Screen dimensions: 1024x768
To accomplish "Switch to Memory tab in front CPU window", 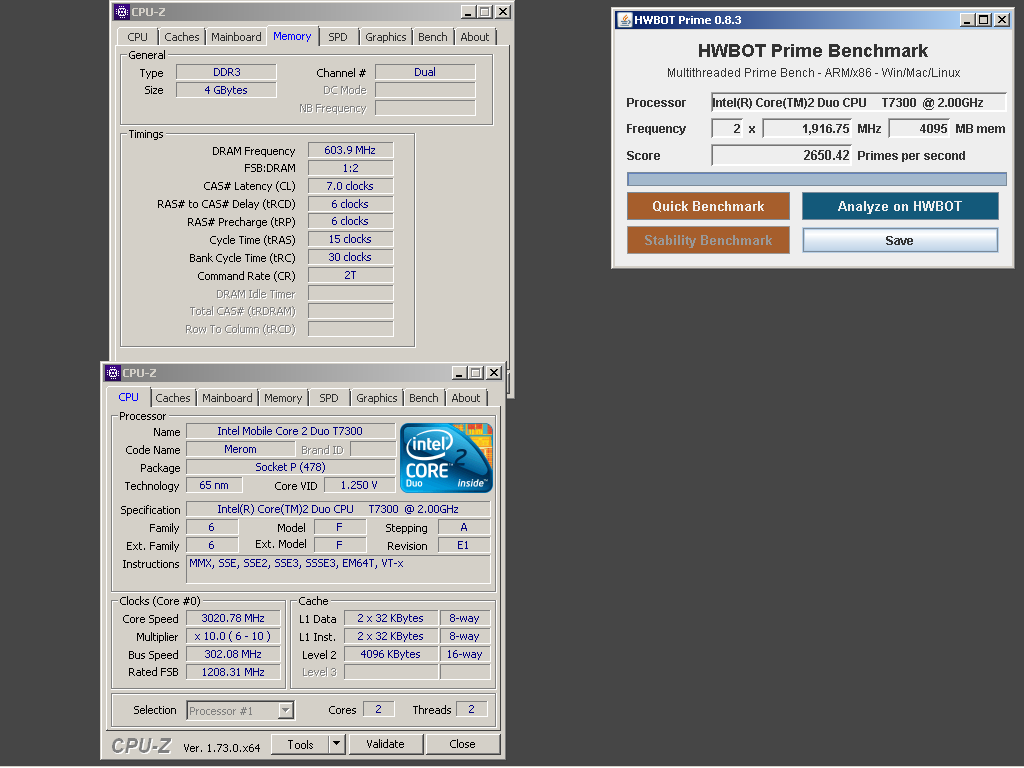I will point(283,398).
